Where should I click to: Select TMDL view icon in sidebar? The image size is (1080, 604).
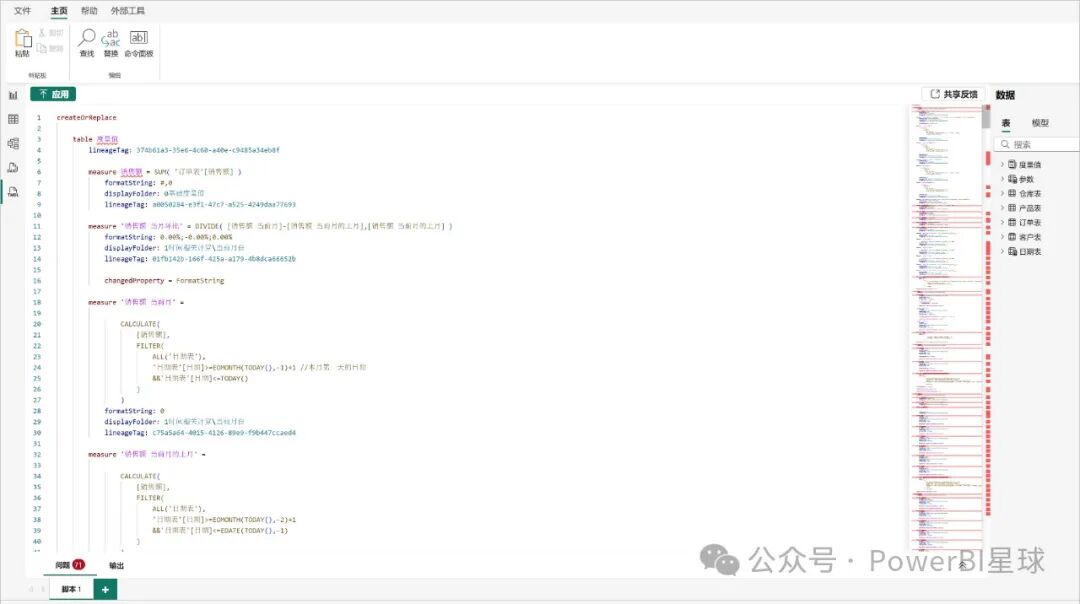coord(13,191)
